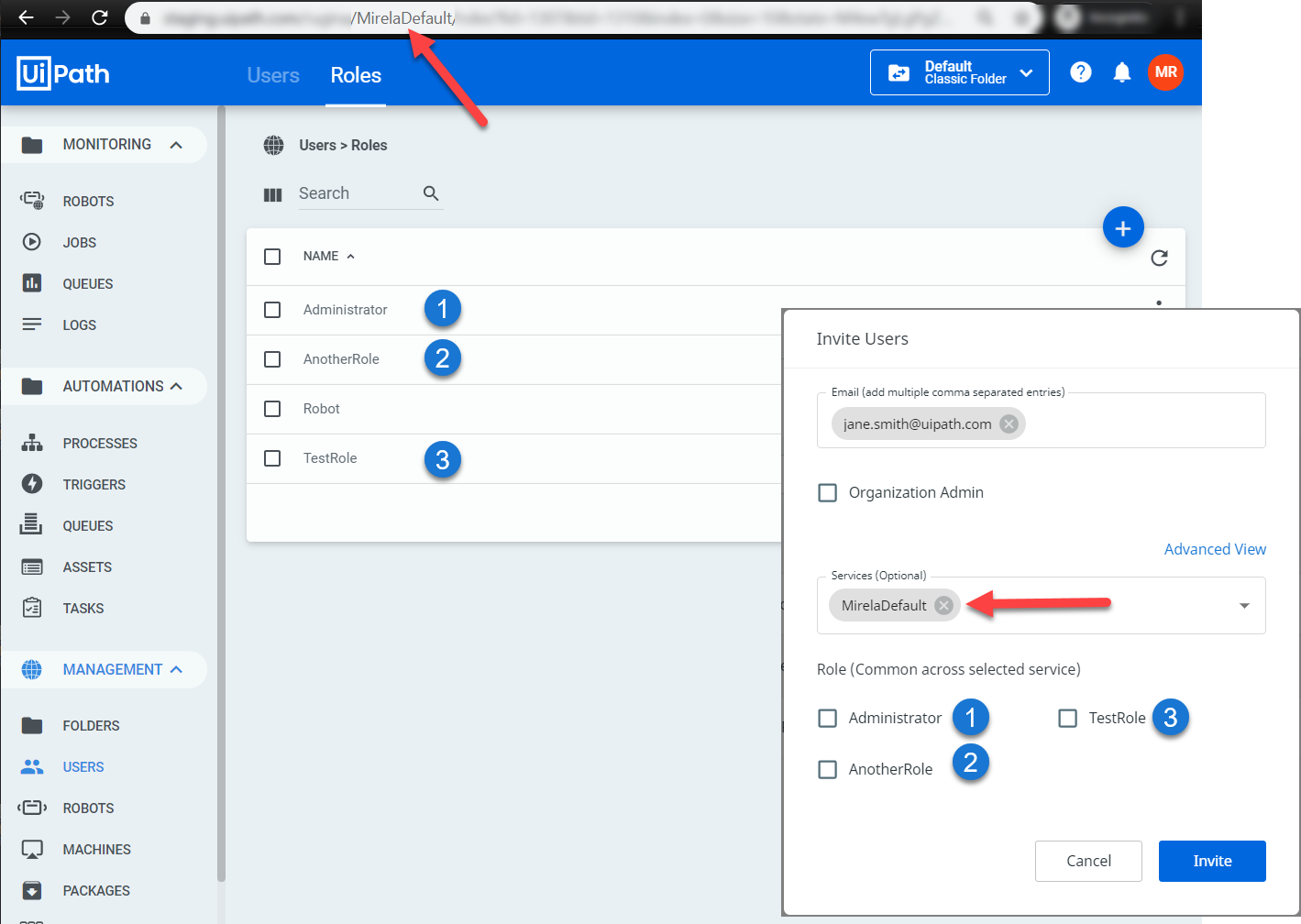Screen dimensions: 1301x924
Task: Collapse the Management section
Action: point(176,669)
